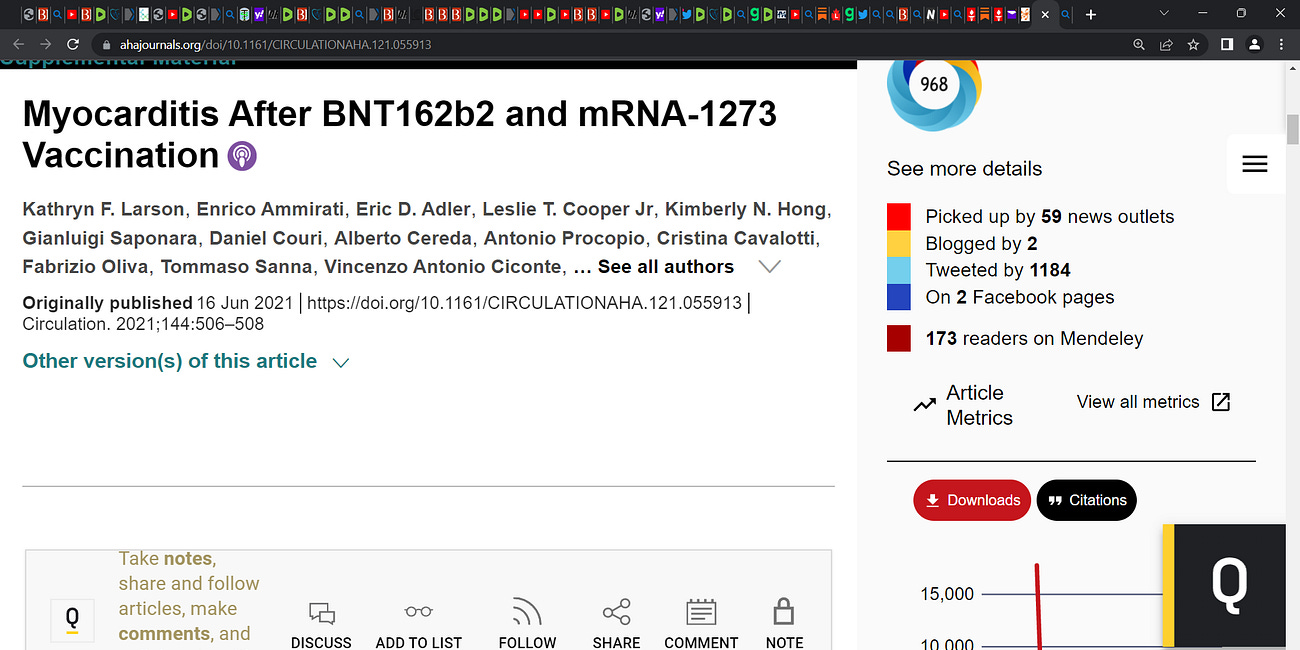Click the red news outlets color swatch

click(899, 217)
